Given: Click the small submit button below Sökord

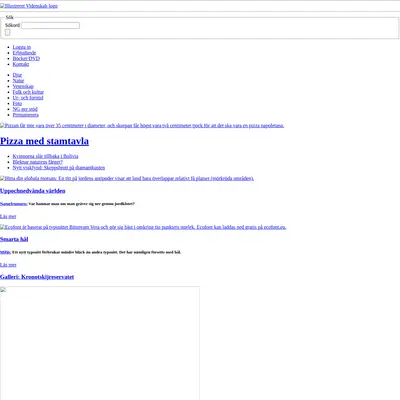Looking at the screenshot, I should [x=8, y=32].
